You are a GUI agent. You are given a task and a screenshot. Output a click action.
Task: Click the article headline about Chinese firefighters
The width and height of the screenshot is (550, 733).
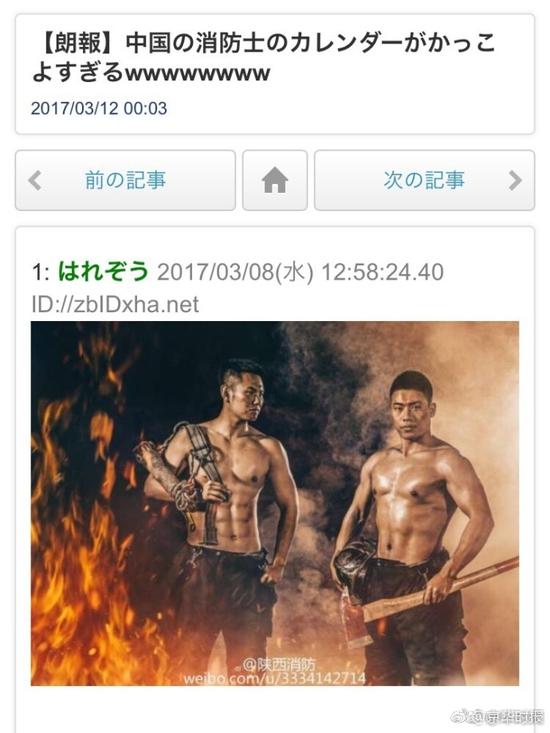click(264, 58)
